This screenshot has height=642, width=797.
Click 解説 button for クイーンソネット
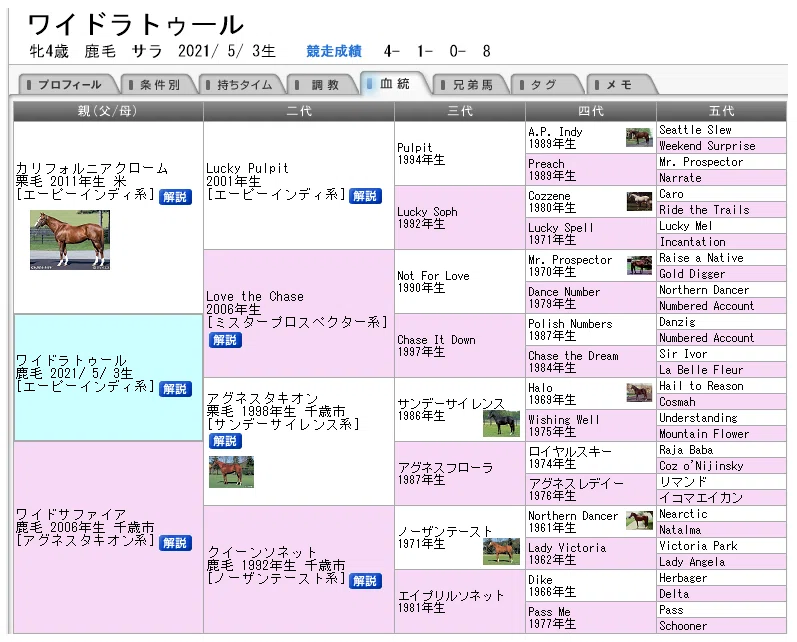[365, 580]
